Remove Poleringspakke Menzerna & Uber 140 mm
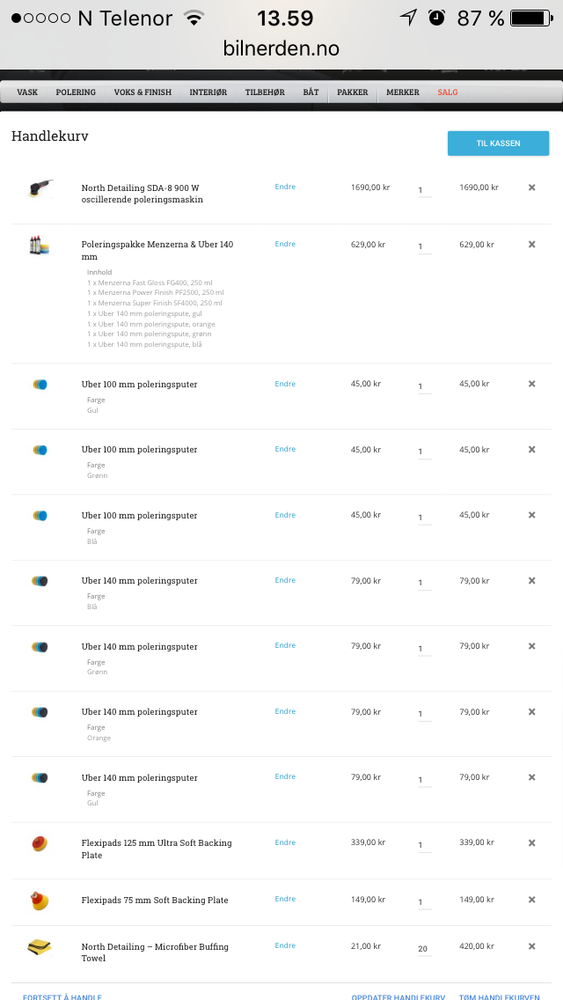This screenshot has height=1000, width=563. coord(532,244)
